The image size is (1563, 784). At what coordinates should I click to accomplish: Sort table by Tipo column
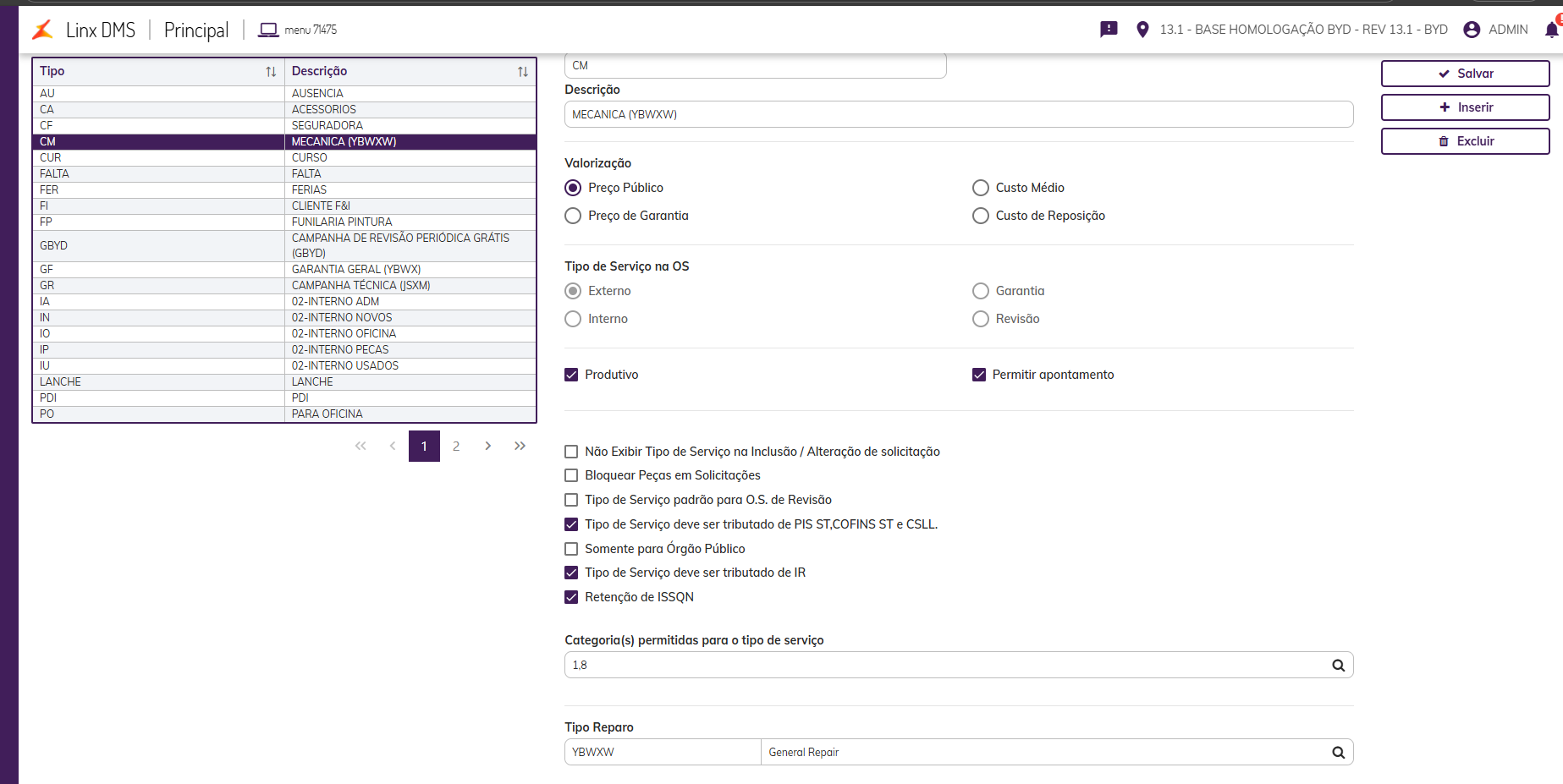click(x=271, y=72)
